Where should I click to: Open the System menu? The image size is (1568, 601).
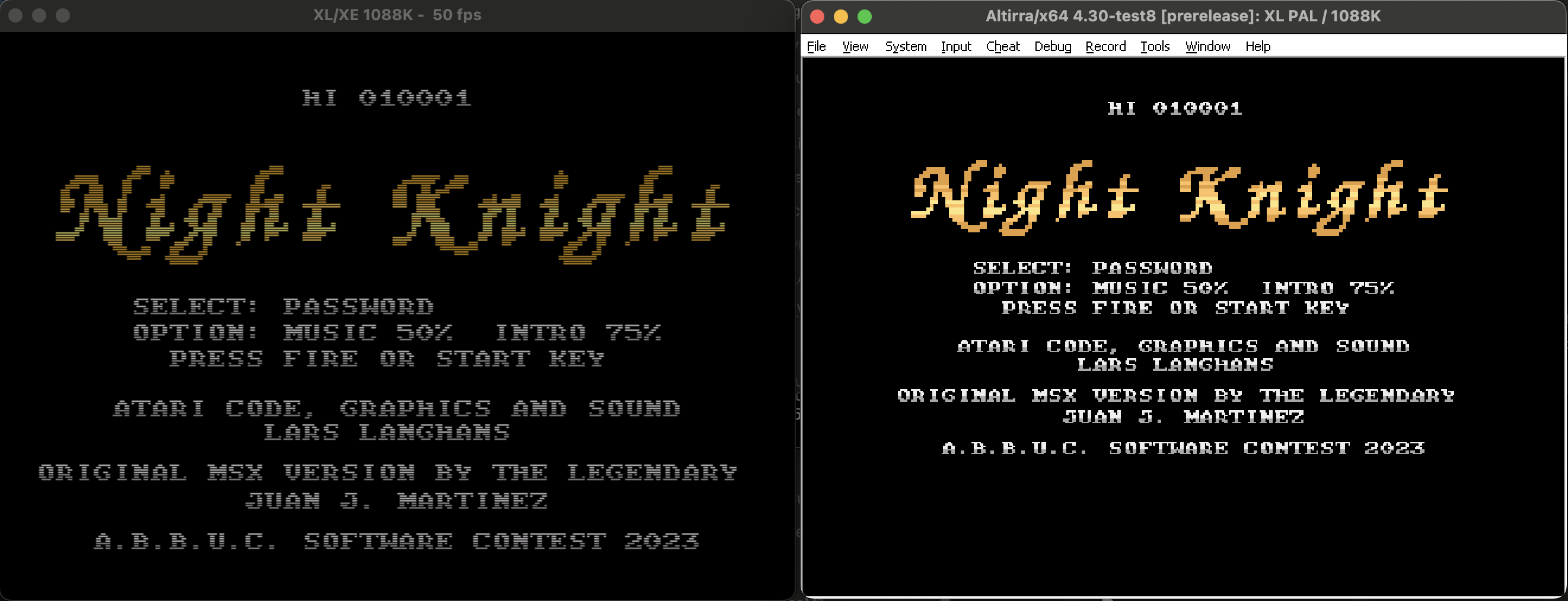click(x=905, y=46)
